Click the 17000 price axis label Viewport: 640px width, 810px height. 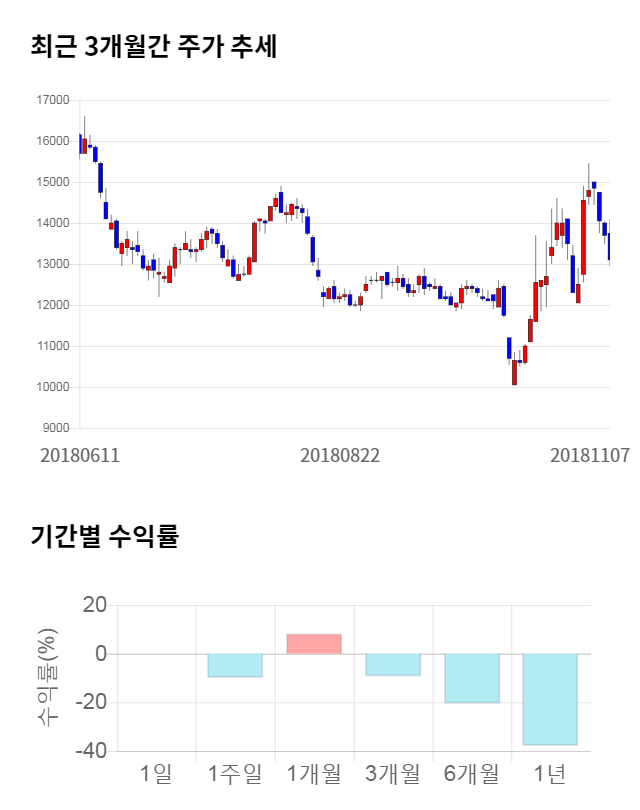pos(52,100)
